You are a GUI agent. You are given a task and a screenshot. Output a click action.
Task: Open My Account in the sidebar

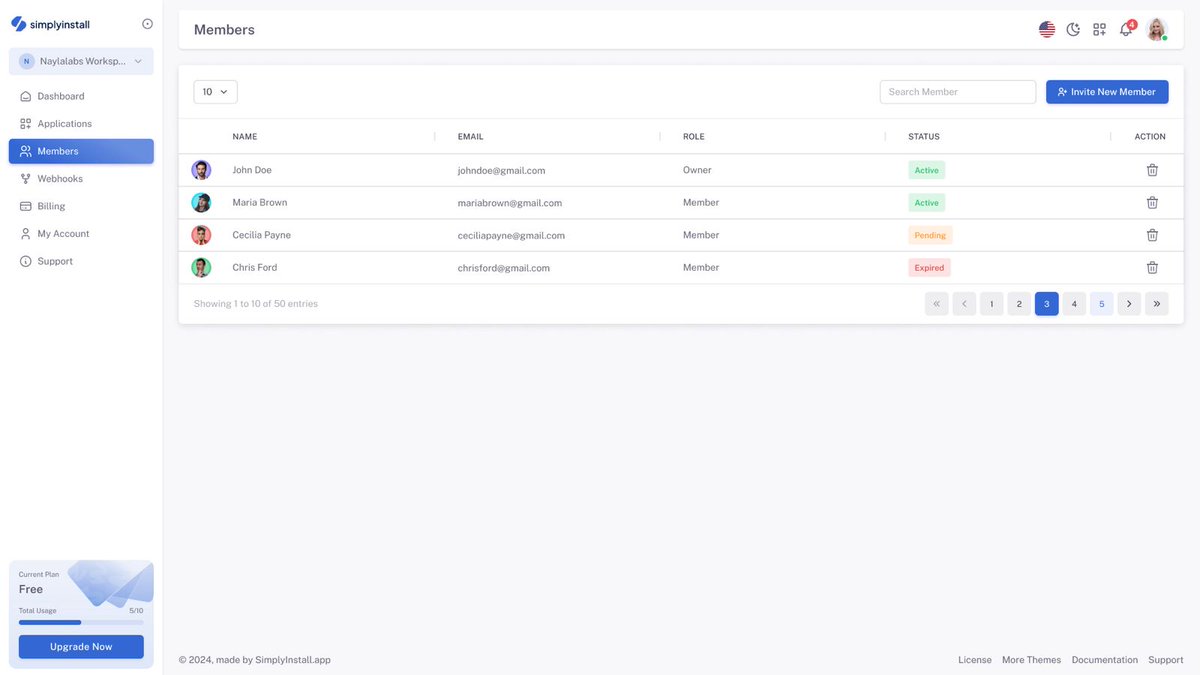pos(81,234)
